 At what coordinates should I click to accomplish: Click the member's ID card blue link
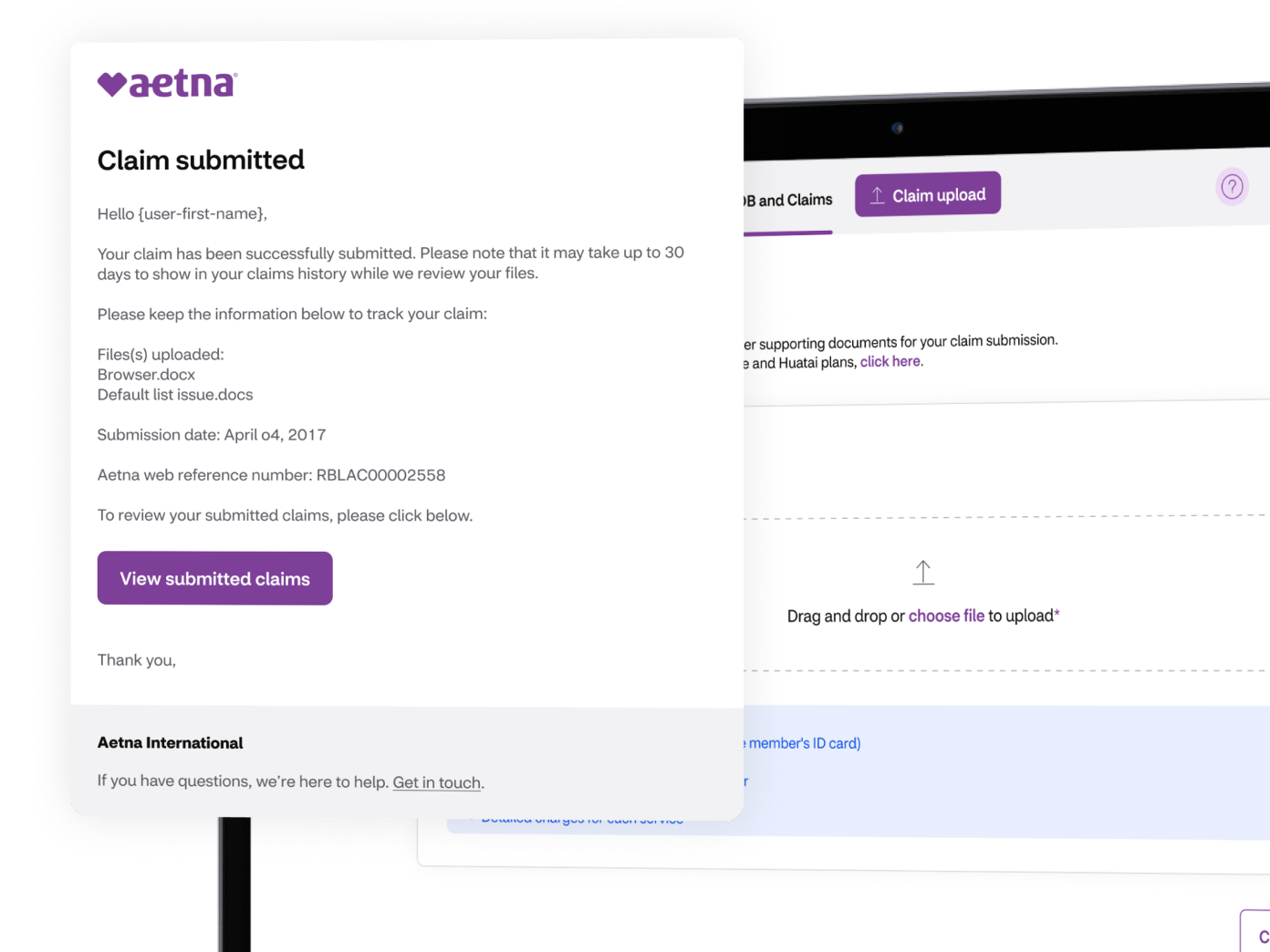[800, 743]
